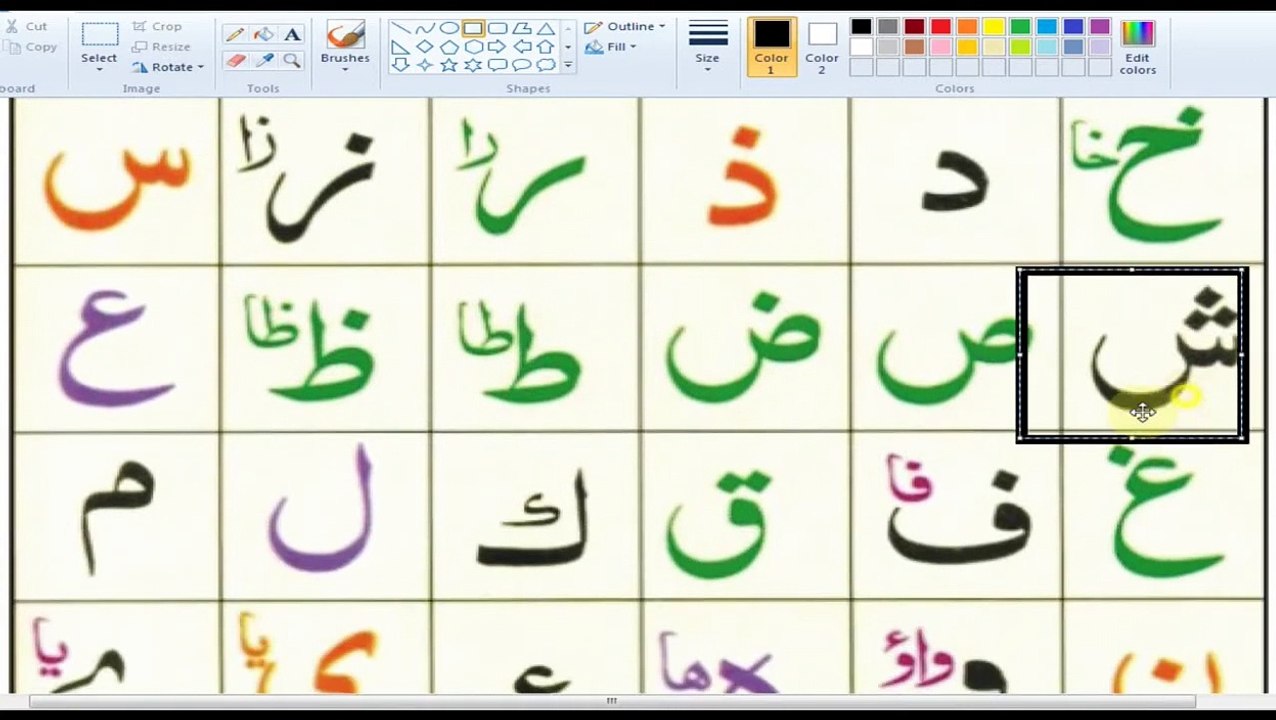Select the Text tool
The height and width of the screenshot is (720, 1276).
pos(292,35)
